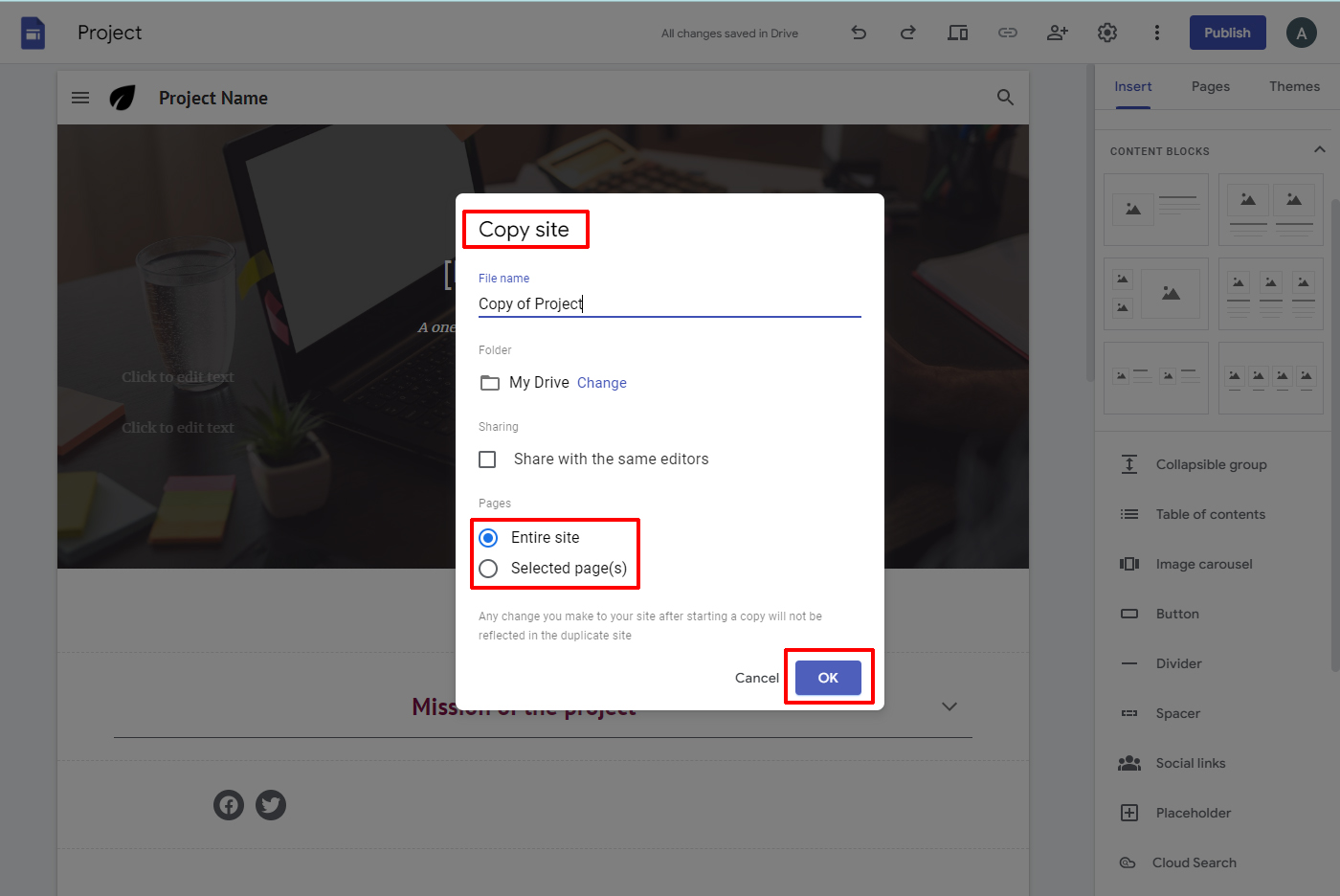The height and width of the screenshot is (896, 1340).
Task: Switch to the Pages tab
Action: tap(1210, 86)
